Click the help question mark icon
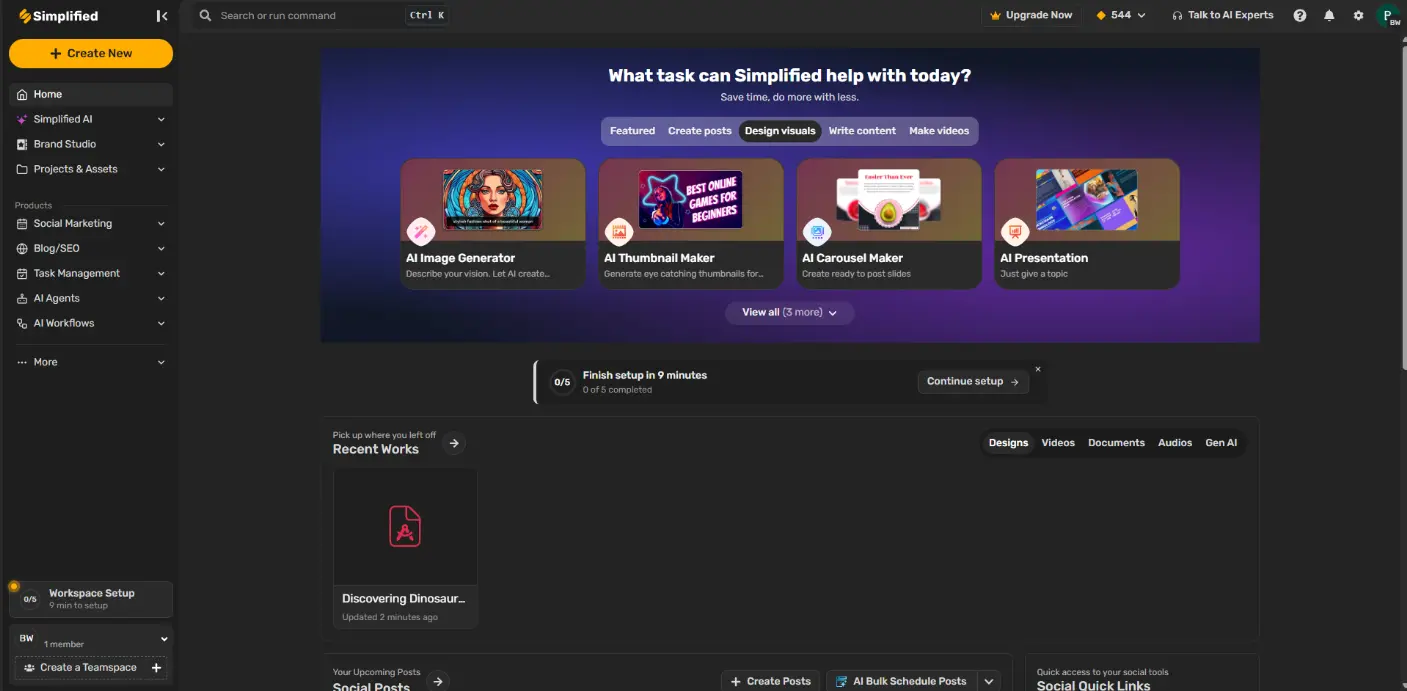Image resolution: width=1407 pixels, height=691 pixels. tap(1300, 15)
